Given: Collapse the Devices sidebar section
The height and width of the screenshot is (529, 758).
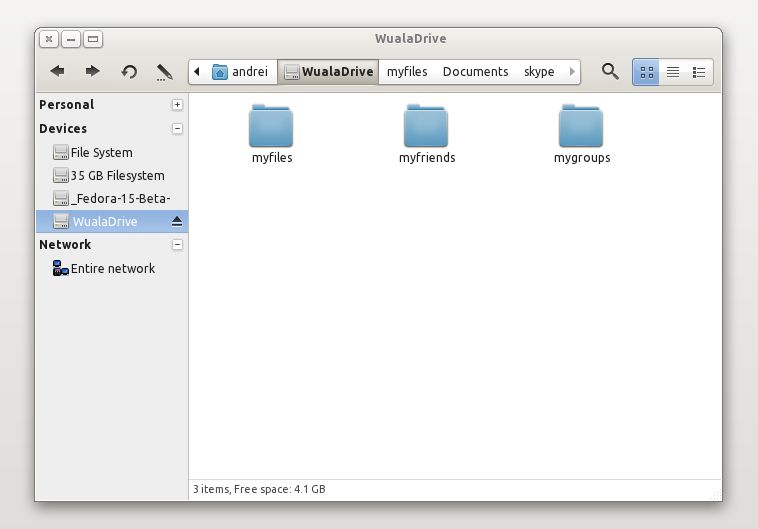Looking at the screenshot, I should pos(177,129).
